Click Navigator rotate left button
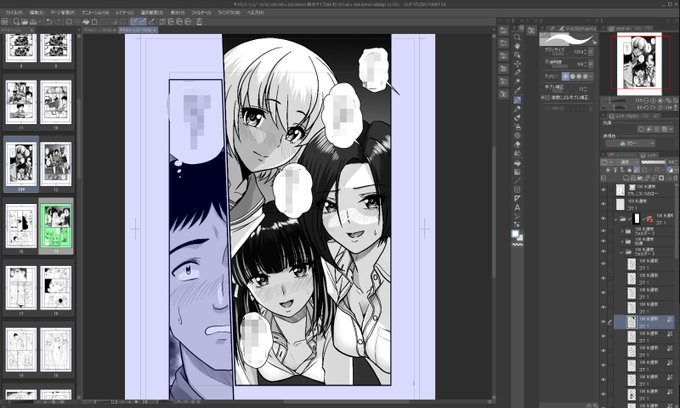 pyautogui.click(x=646, y=107)
